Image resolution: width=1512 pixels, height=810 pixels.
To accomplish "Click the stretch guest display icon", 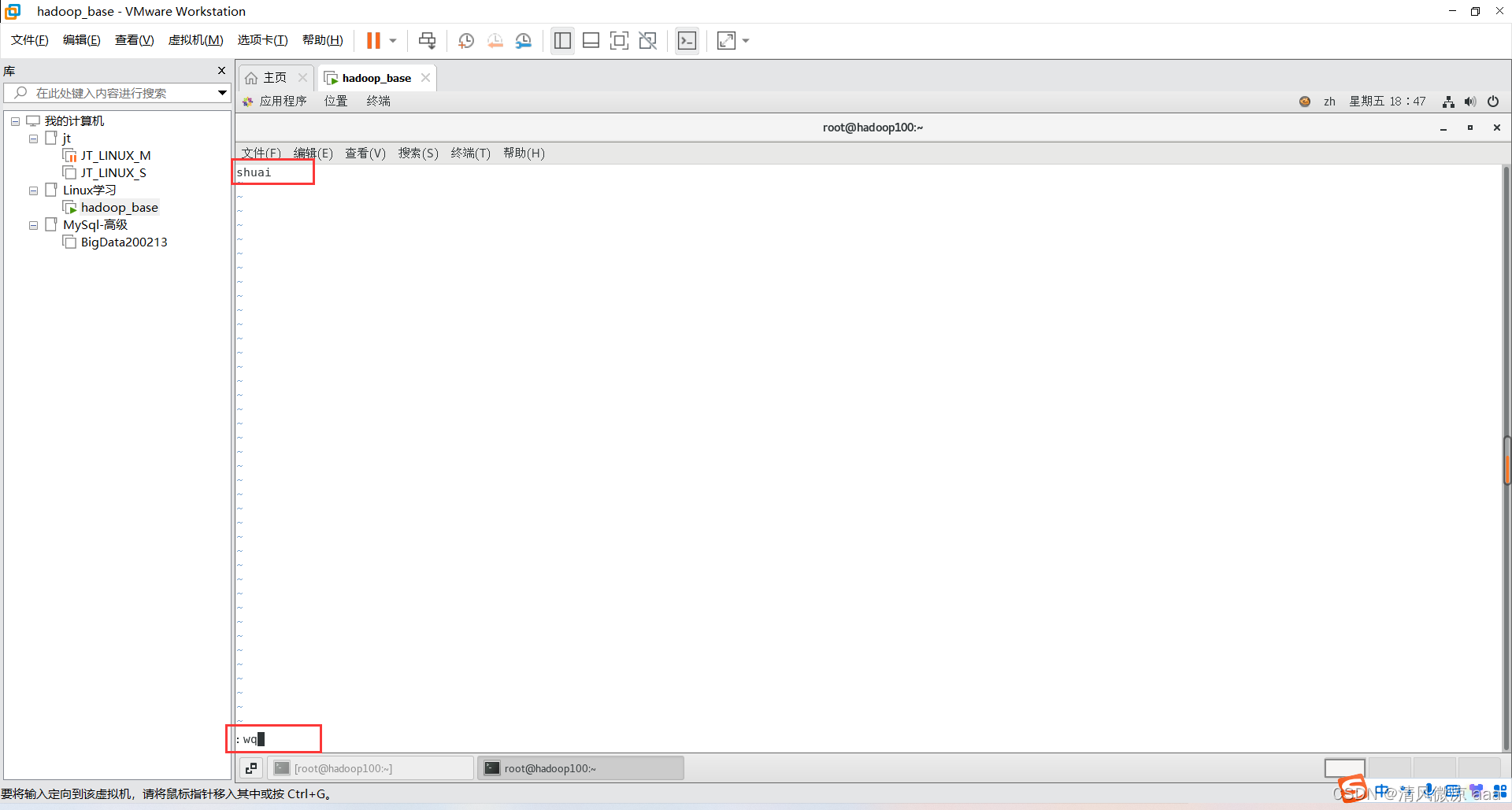I will click(x=726, y=40).
